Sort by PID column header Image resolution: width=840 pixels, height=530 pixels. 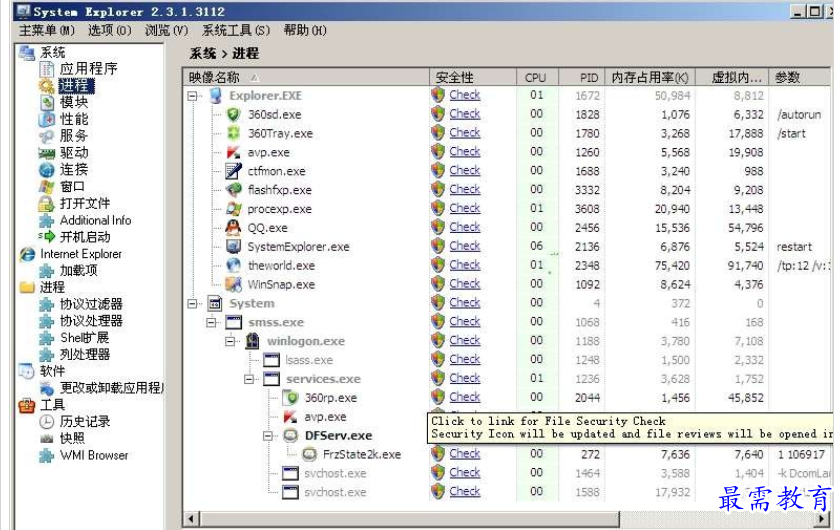[582, 77]
